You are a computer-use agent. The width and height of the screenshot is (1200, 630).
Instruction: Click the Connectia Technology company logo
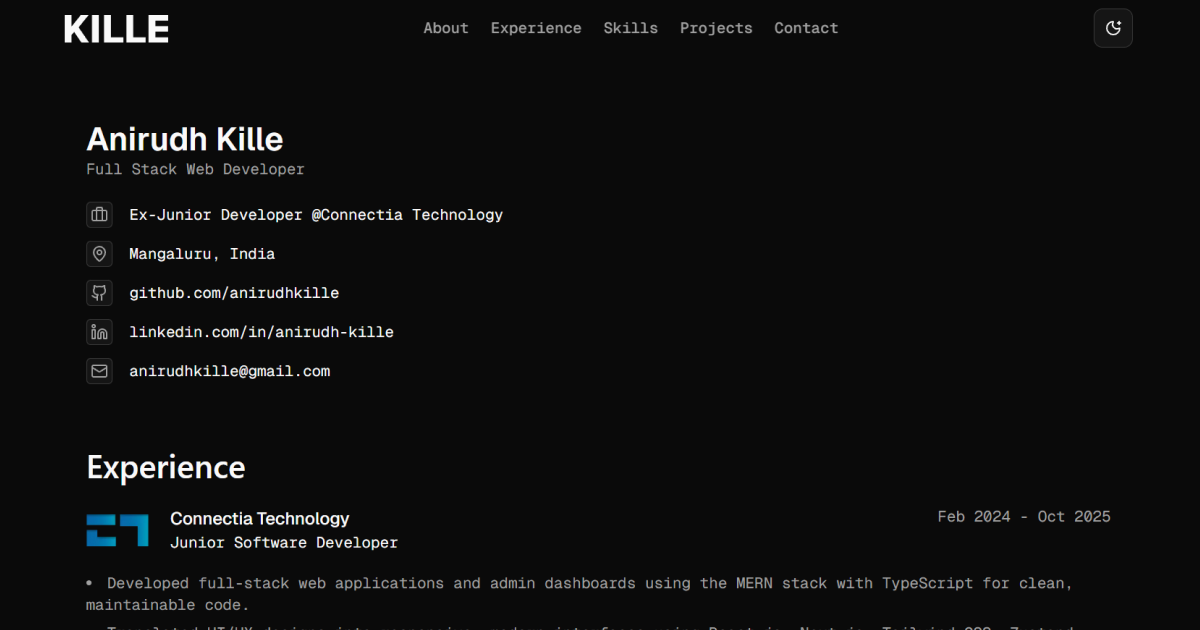point(117,530)
